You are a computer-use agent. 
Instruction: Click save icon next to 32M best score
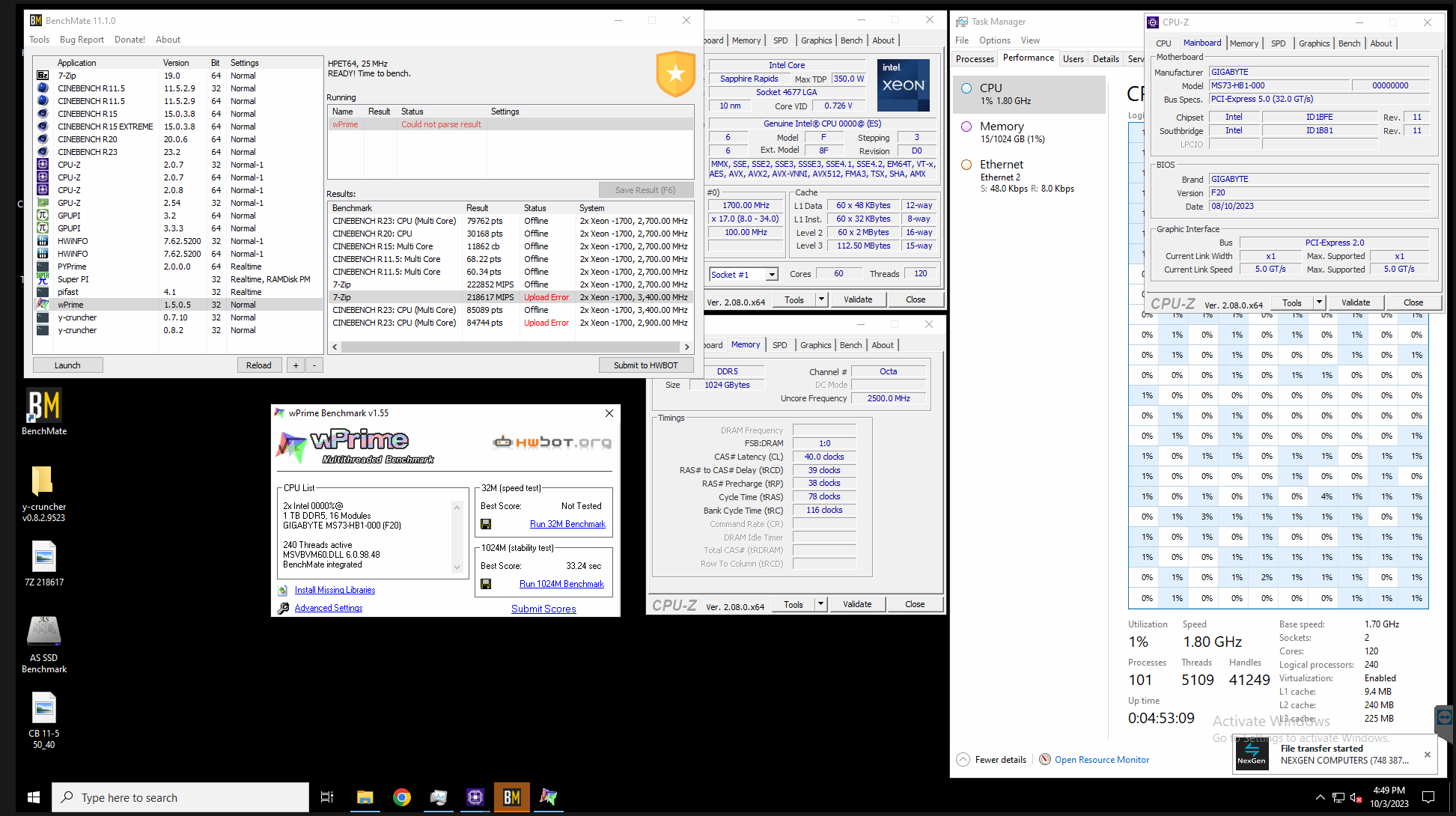tap(486, 524)
